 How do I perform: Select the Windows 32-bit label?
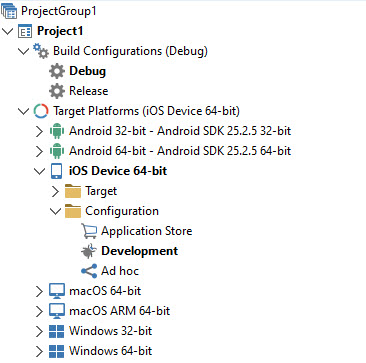click(111, 331)
